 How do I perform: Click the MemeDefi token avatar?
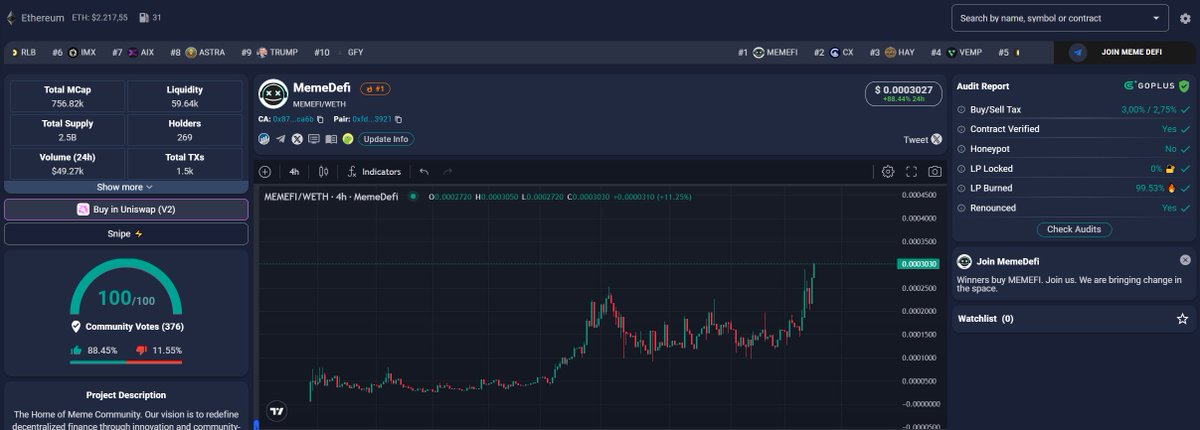273,94
